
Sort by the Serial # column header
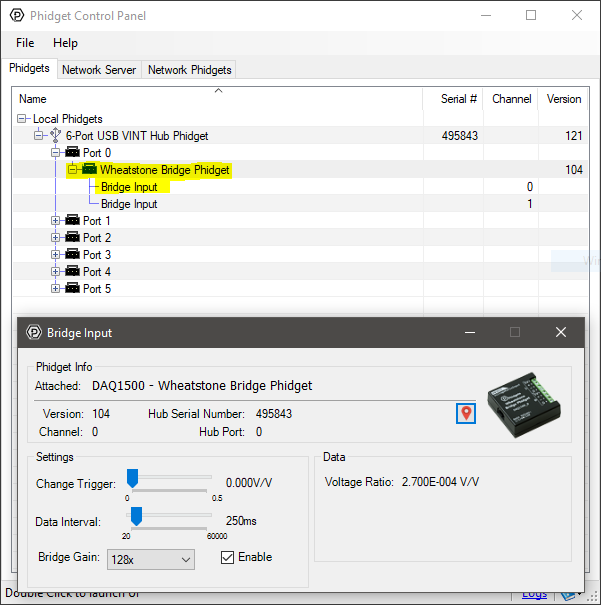click(x=458, y=99)
